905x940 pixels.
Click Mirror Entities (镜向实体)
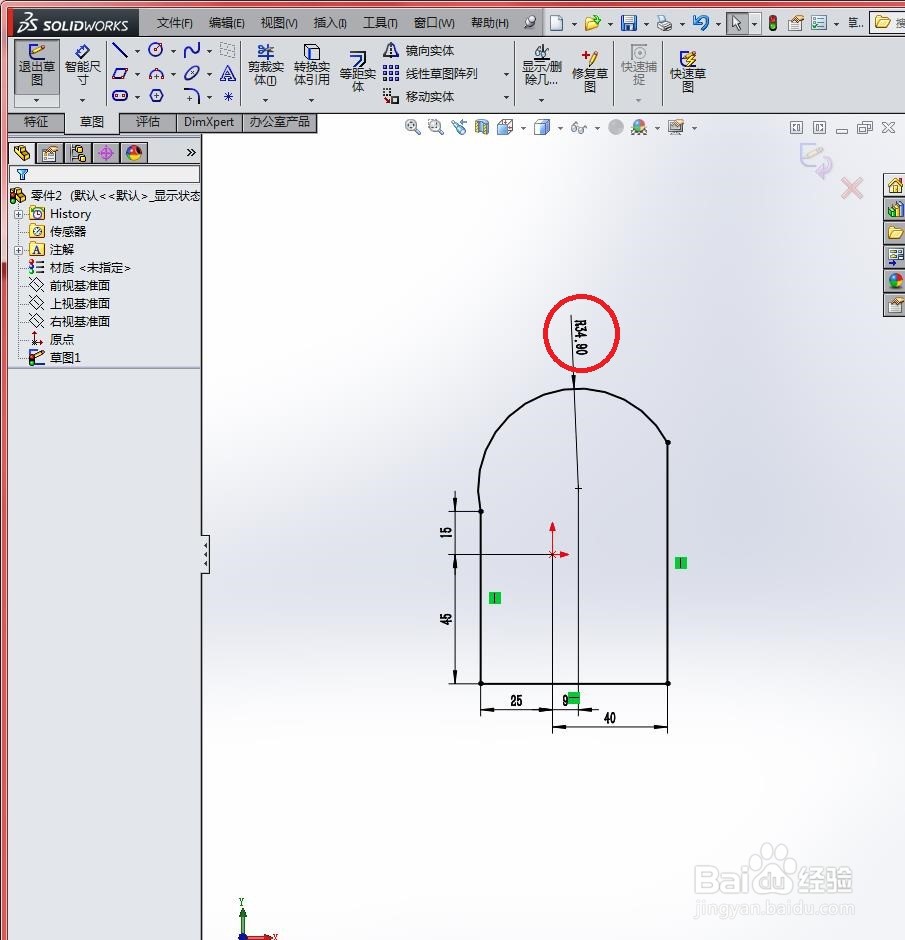pos(418,50)
